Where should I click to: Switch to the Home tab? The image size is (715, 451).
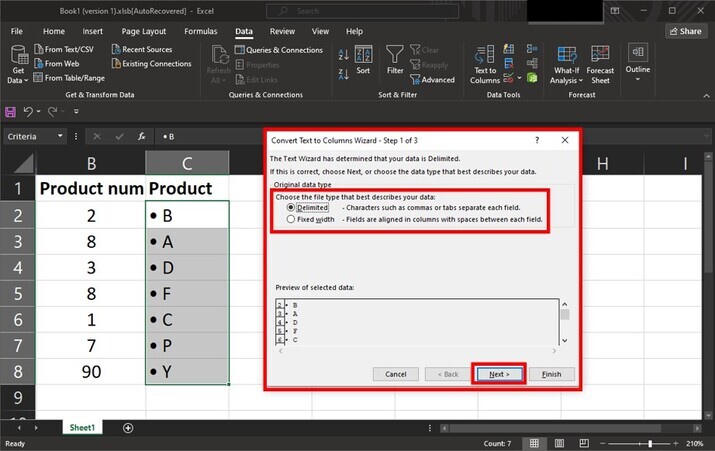click(54, 31)
